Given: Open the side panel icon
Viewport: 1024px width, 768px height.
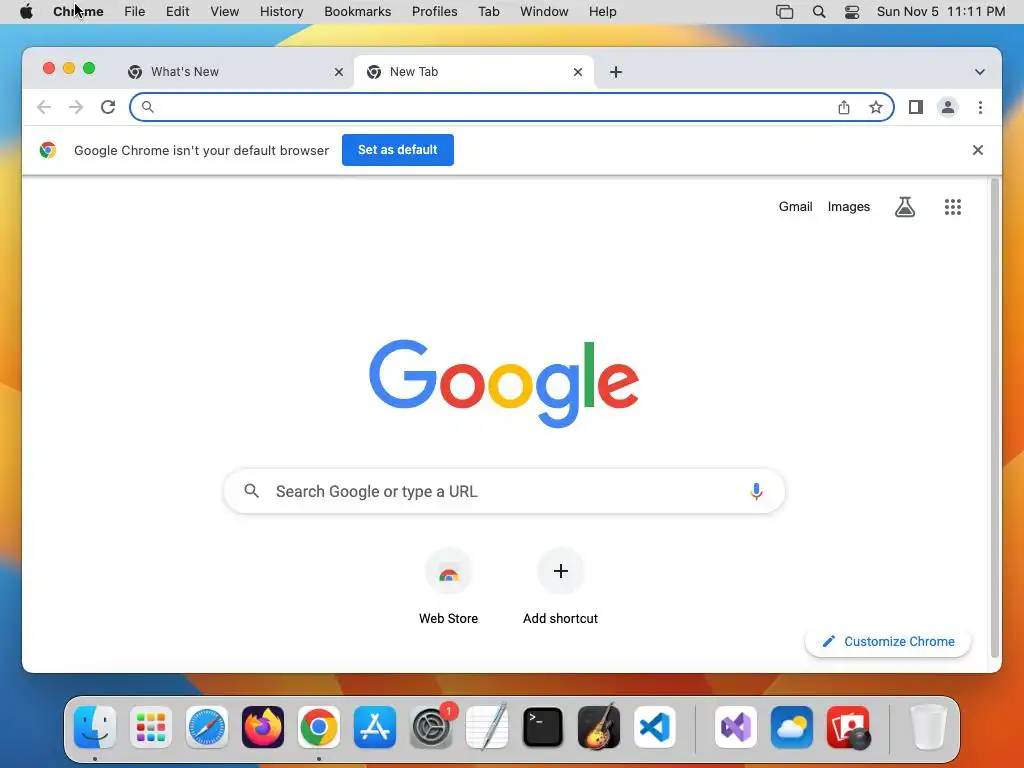Looking at the screenshot, I should click(x=916, y=107).
